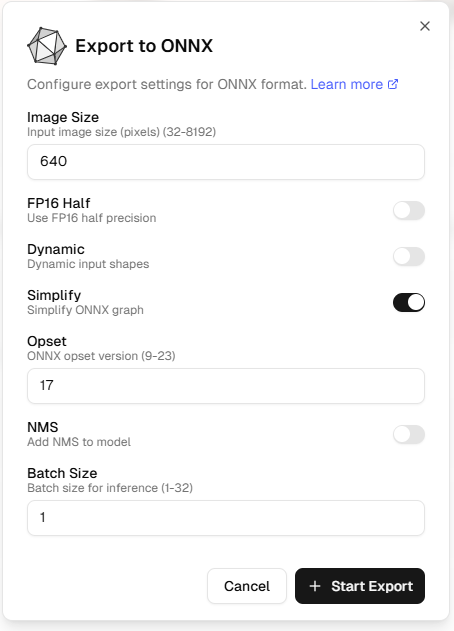Click the ONNX polyhedron logo icon
This screenshot has width=454, height=631.
point(47,46)
